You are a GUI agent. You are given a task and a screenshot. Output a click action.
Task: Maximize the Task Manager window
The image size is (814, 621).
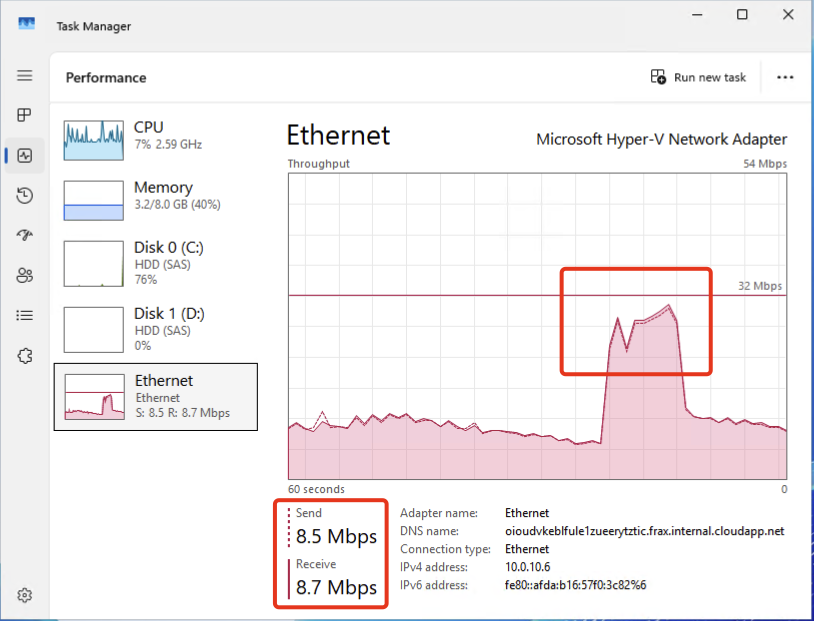[742, 14]
